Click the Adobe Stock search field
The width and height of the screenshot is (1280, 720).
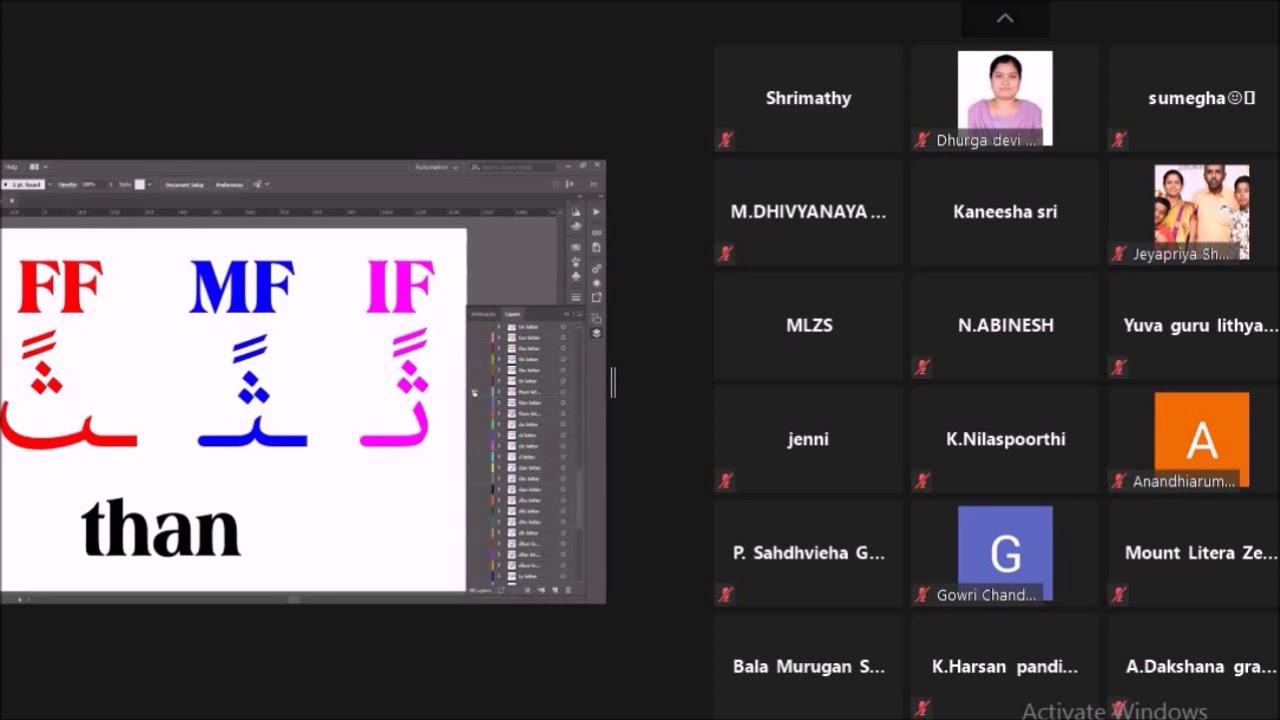(513, 167)
